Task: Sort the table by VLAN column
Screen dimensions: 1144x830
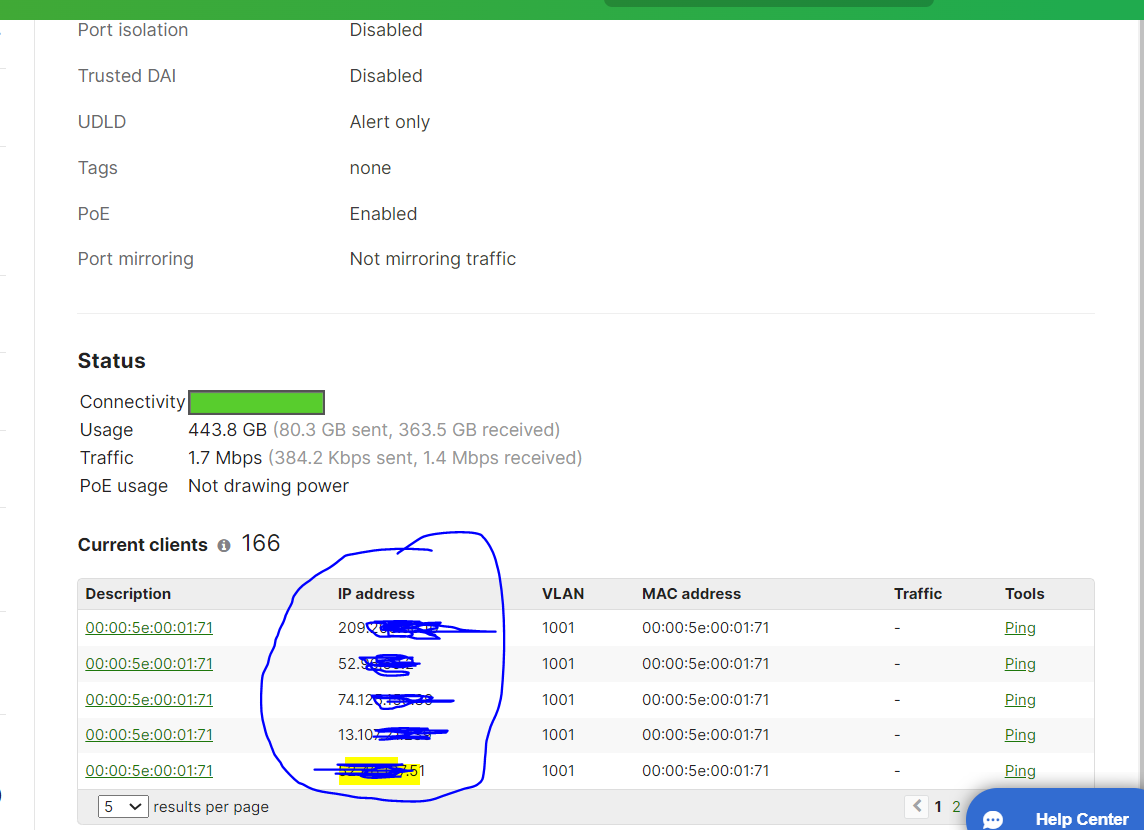Action: point(562,593)
